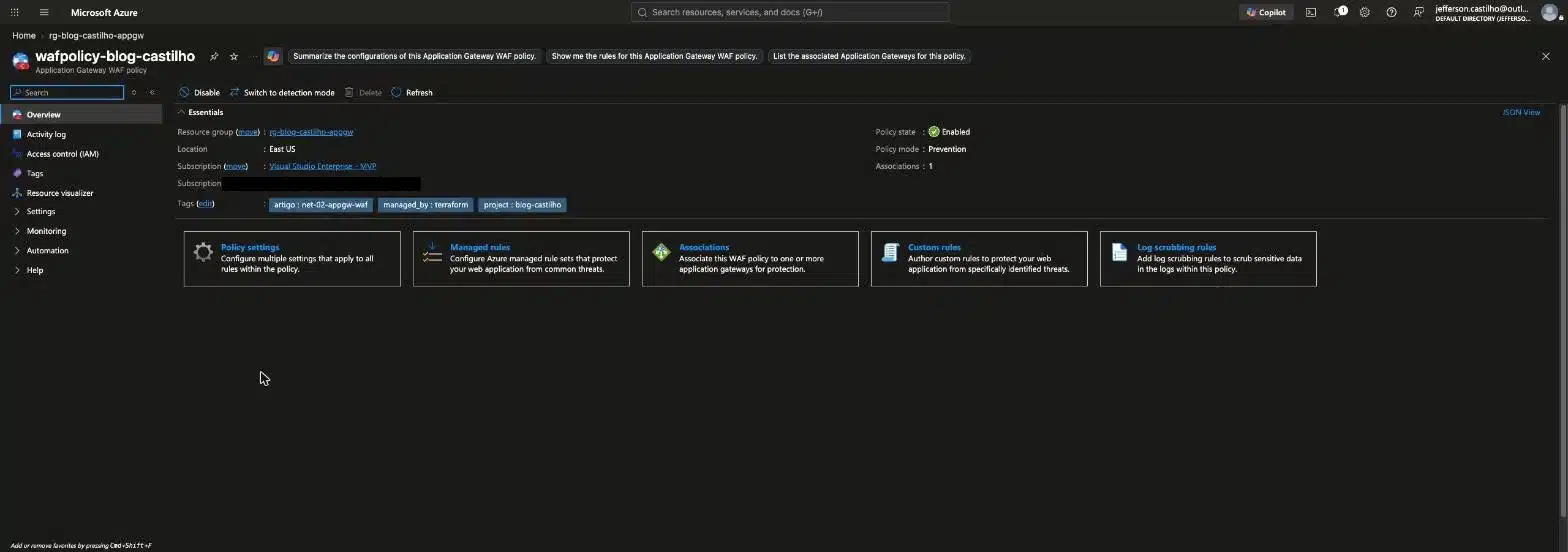Pin wafpolicy-blog-castilho to dashboard
Viewport: 1568px width, 552px height.
tap(213, 56)
